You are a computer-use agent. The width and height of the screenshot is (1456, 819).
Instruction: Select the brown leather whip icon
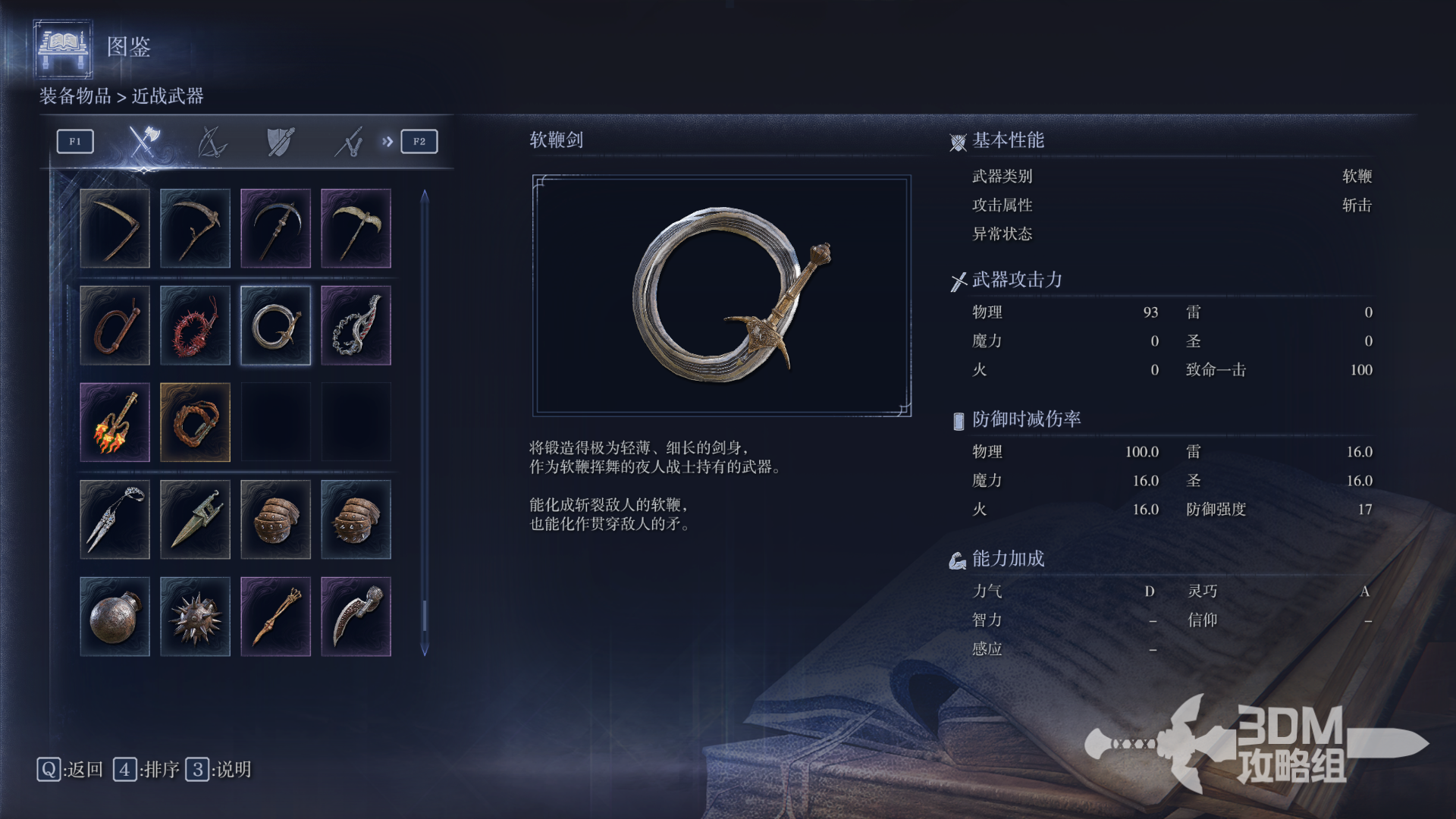point(115,325)
